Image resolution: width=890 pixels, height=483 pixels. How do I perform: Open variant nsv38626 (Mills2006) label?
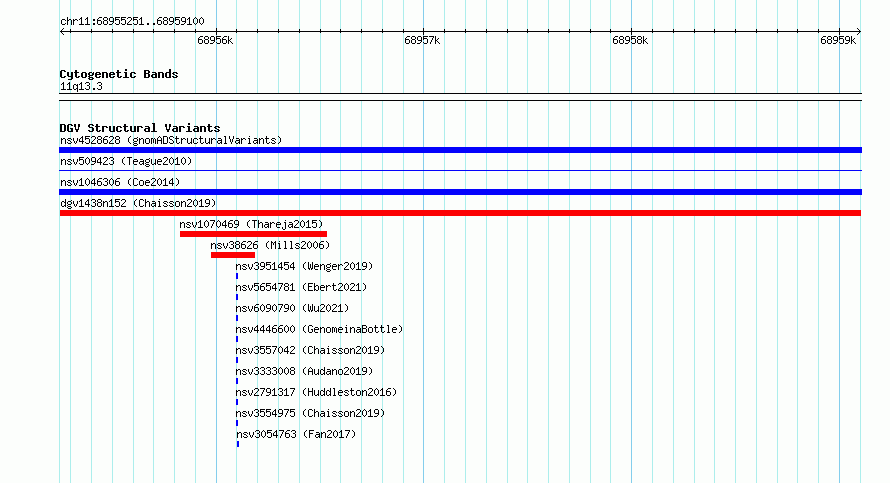270,245
